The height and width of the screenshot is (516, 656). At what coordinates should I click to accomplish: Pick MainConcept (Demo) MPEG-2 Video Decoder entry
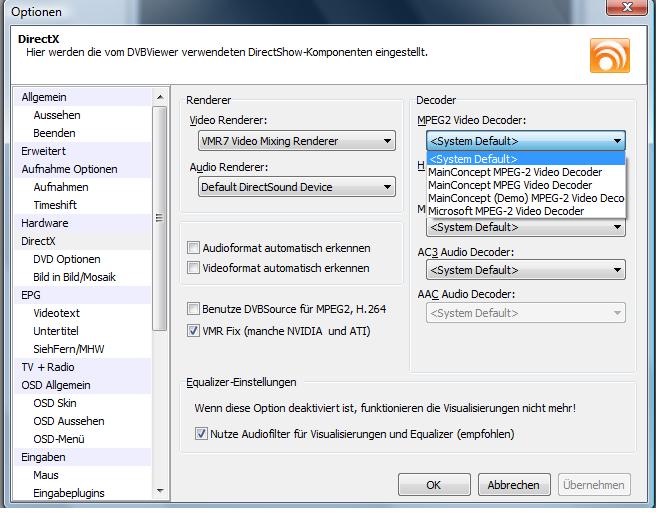pyautogui.click(x=525, y=198)
